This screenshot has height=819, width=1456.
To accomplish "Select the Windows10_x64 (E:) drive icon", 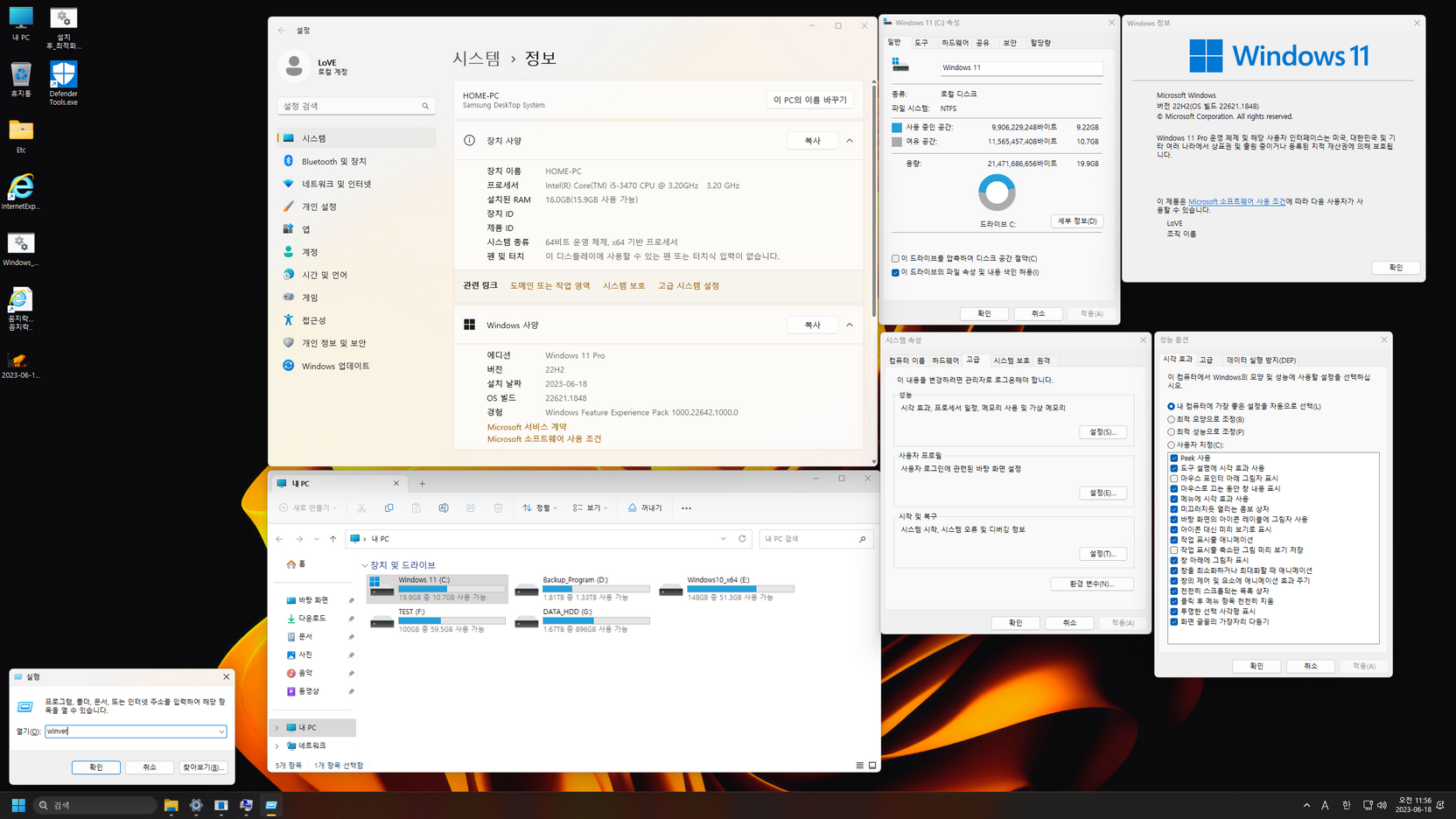I will tap(671, 590).
